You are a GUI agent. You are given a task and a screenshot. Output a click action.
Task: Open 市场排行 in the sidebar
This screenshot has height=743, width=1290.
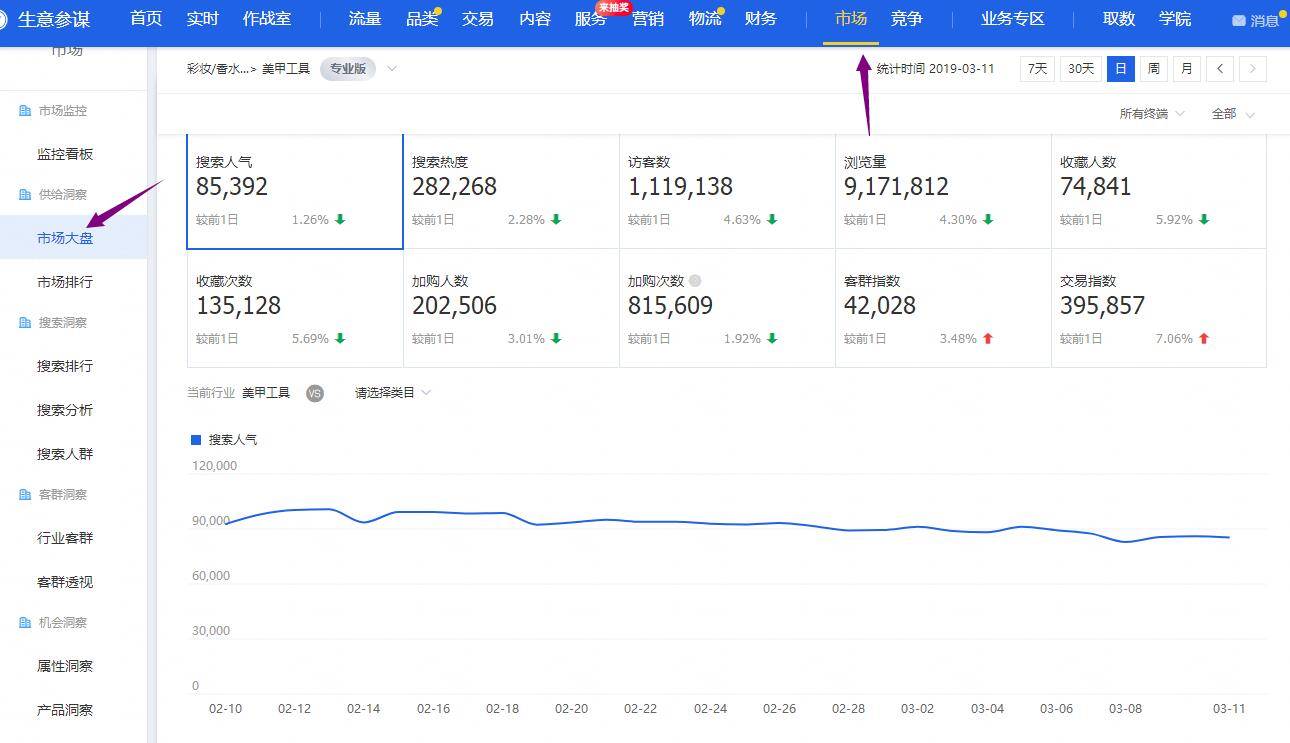coord(65,282)
